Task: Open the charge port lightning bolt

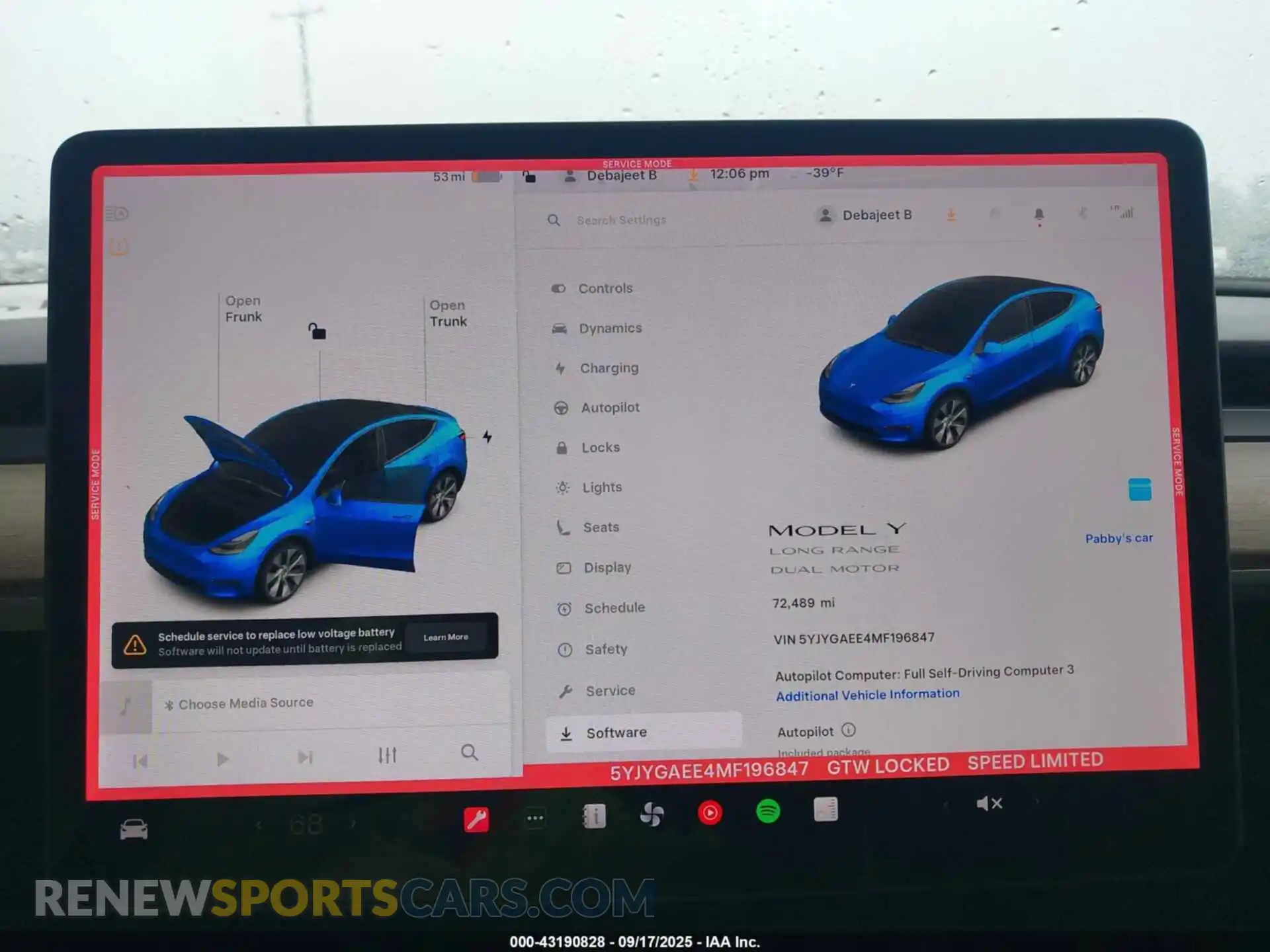Action: coord(487,436)
